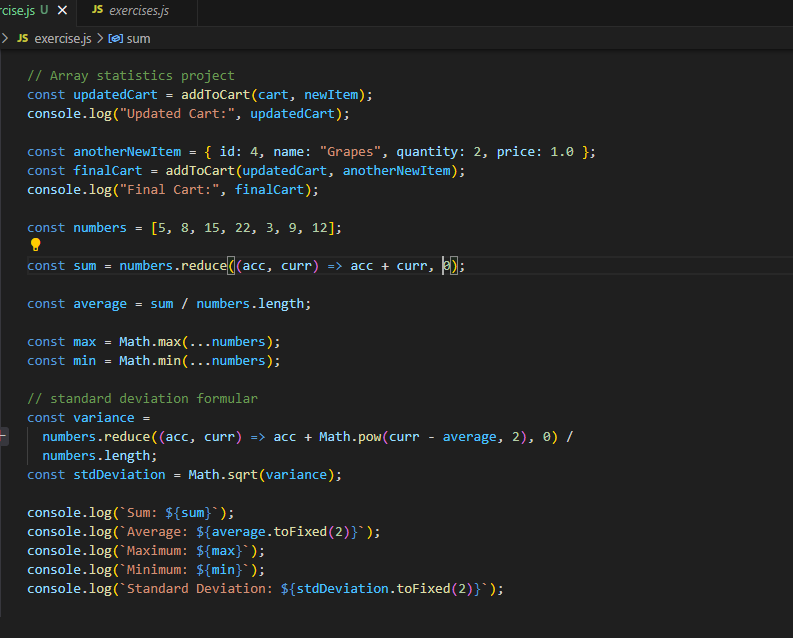Viewport: 793px width, 638px height.
Task: Click the "Updated Cart:" string
Action: (x=177, y=114)
